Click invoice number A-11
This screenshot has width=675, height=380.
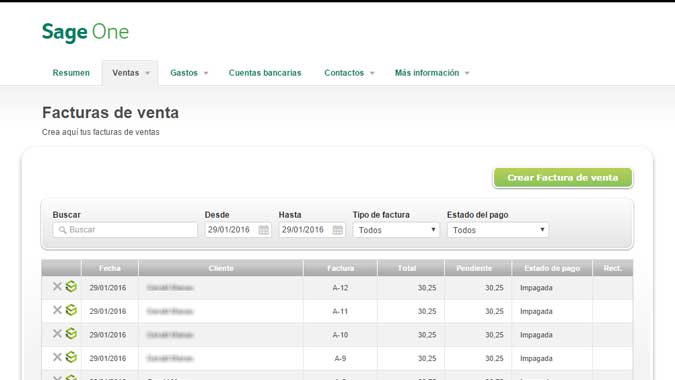pos(340,311)
